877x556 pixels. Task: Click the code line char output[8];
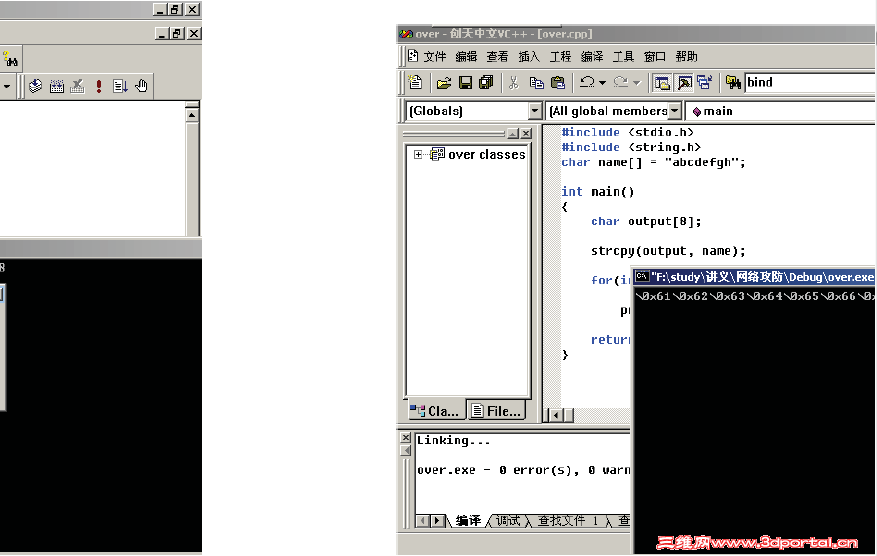(x=646, y=221)
